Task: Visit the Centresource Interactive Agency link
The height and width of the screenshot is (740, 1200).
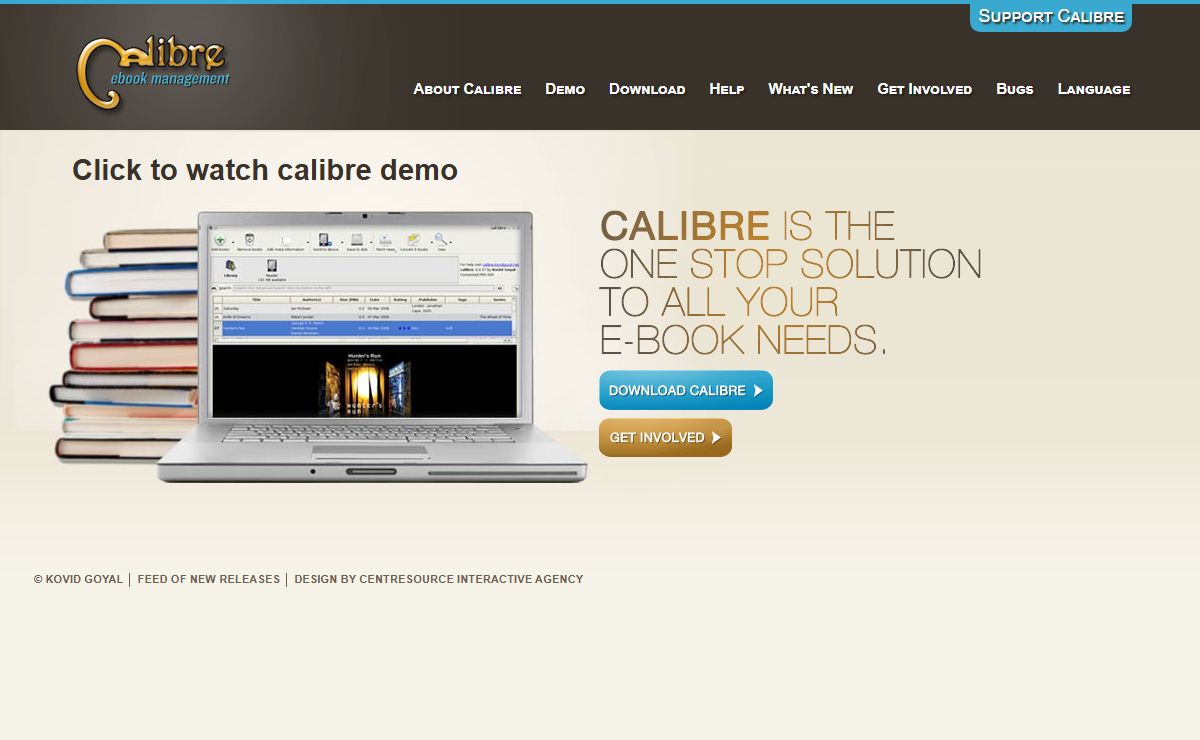Action: 471,579
